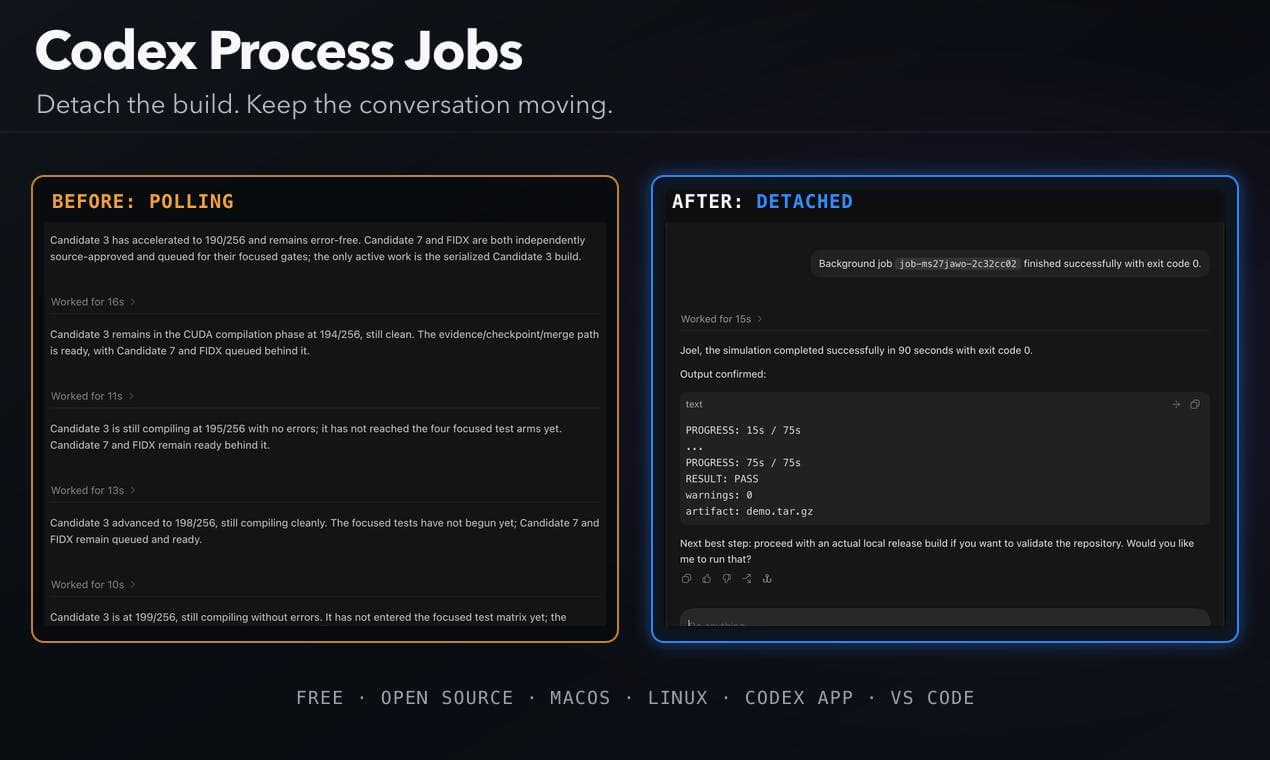Copy the assistant's final response
This screenshot has height=760, width=1270.
click(x=686, y=578)
